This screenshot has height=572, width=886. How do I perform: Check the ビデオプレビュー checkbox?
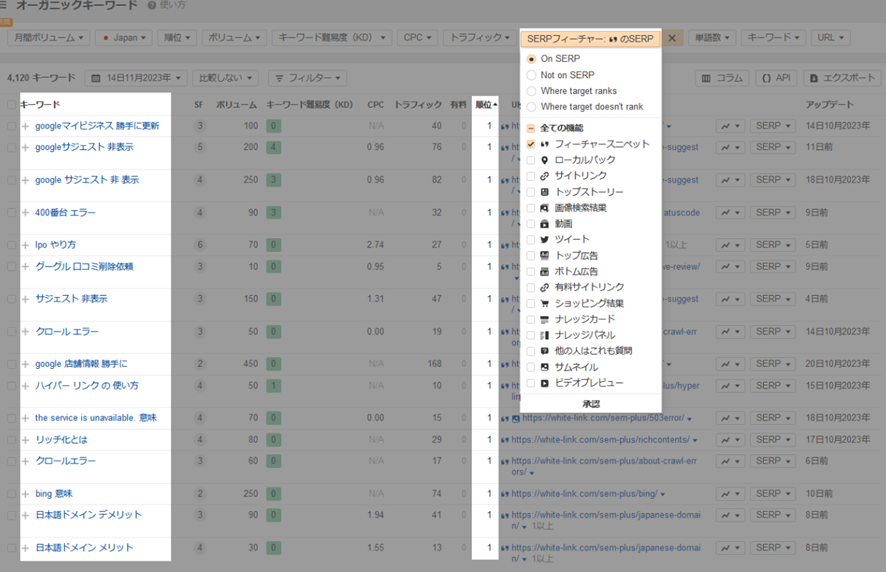[531, 383]
